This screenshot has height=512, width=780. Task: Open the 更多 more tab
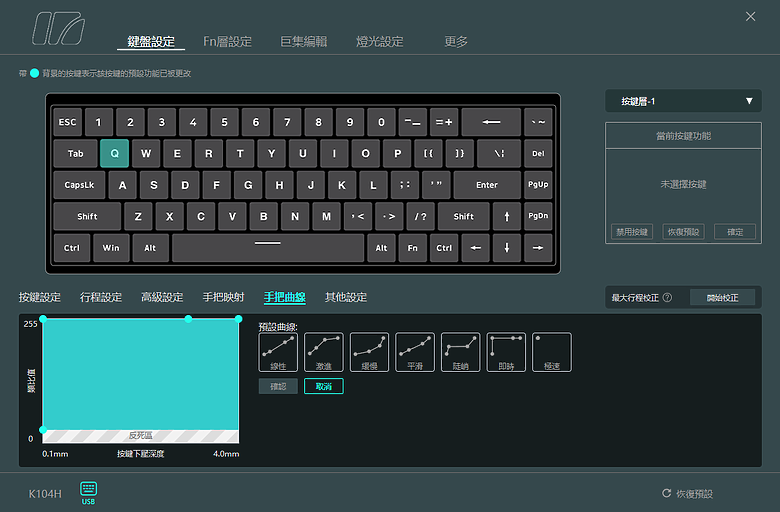[x=456, y=41]
